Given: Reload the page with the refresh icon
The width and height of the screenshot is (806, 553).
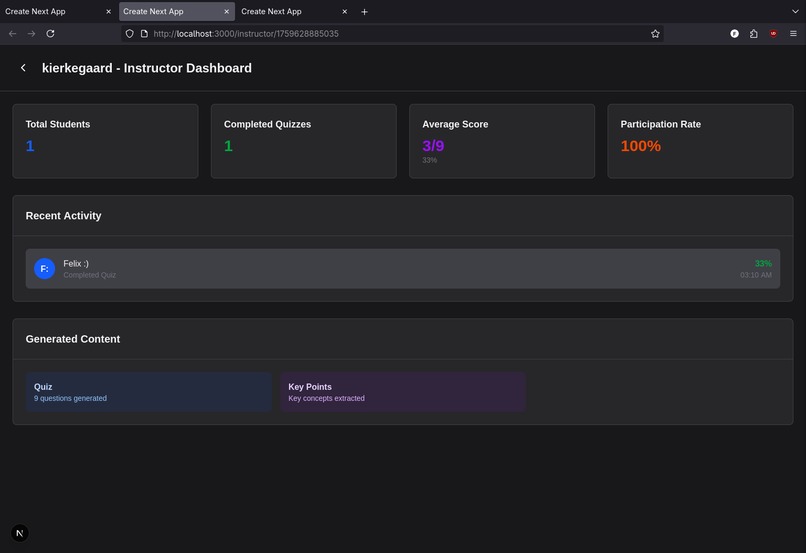Looking at the screenshot, I should [x=50, y=33].
